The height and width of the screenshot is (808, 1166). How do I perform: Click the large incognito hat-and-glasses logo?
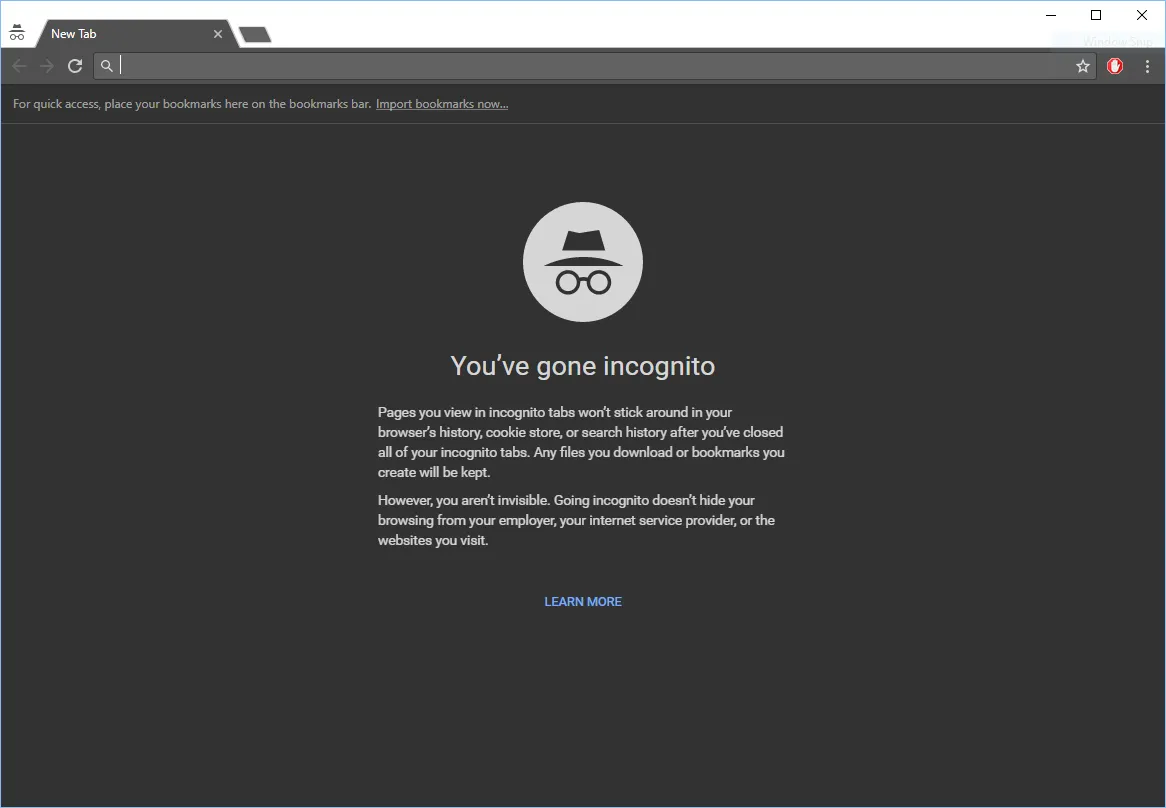tap(583, 262)
